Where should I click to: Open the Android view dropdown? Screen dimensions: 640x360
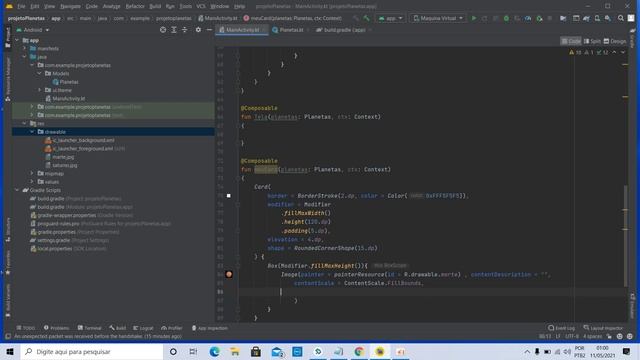coord(33,30)
